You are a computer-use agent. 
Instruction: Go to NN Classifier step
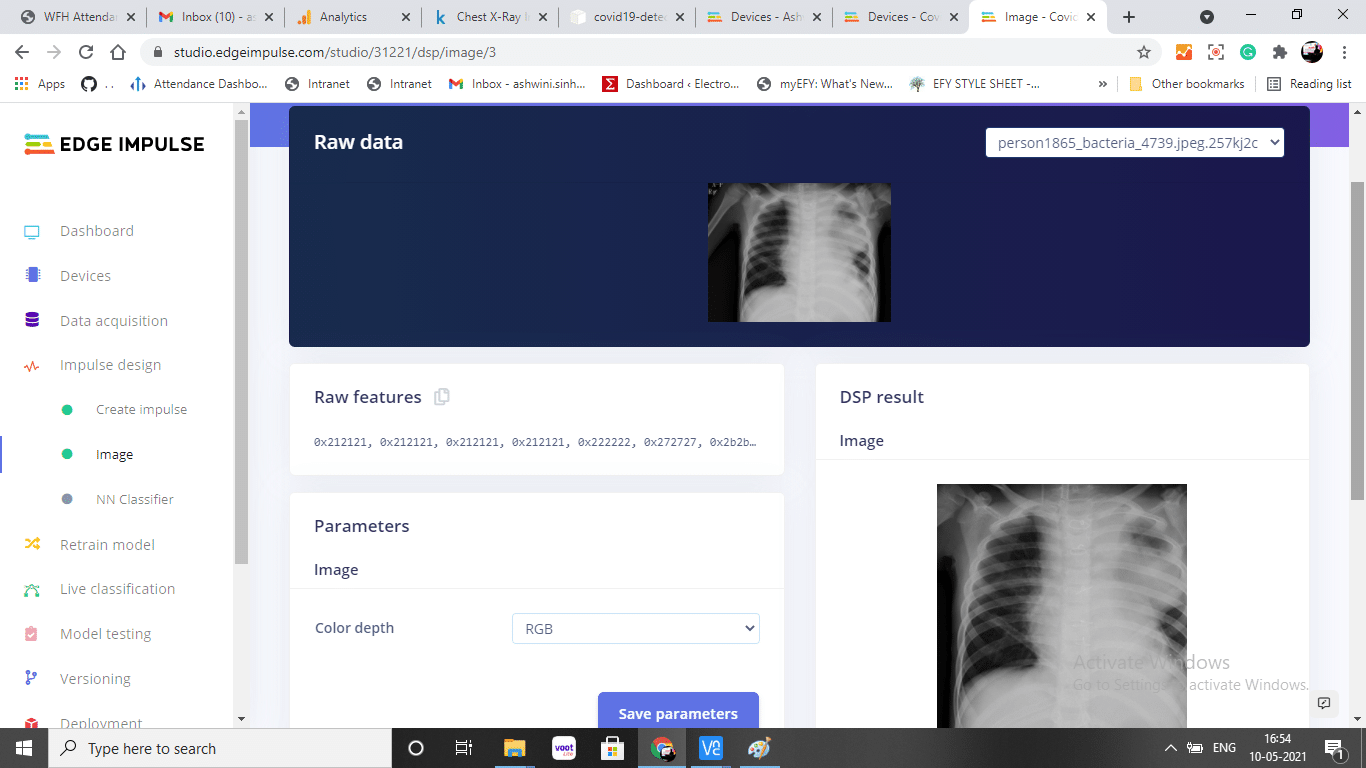coord(134,499)
